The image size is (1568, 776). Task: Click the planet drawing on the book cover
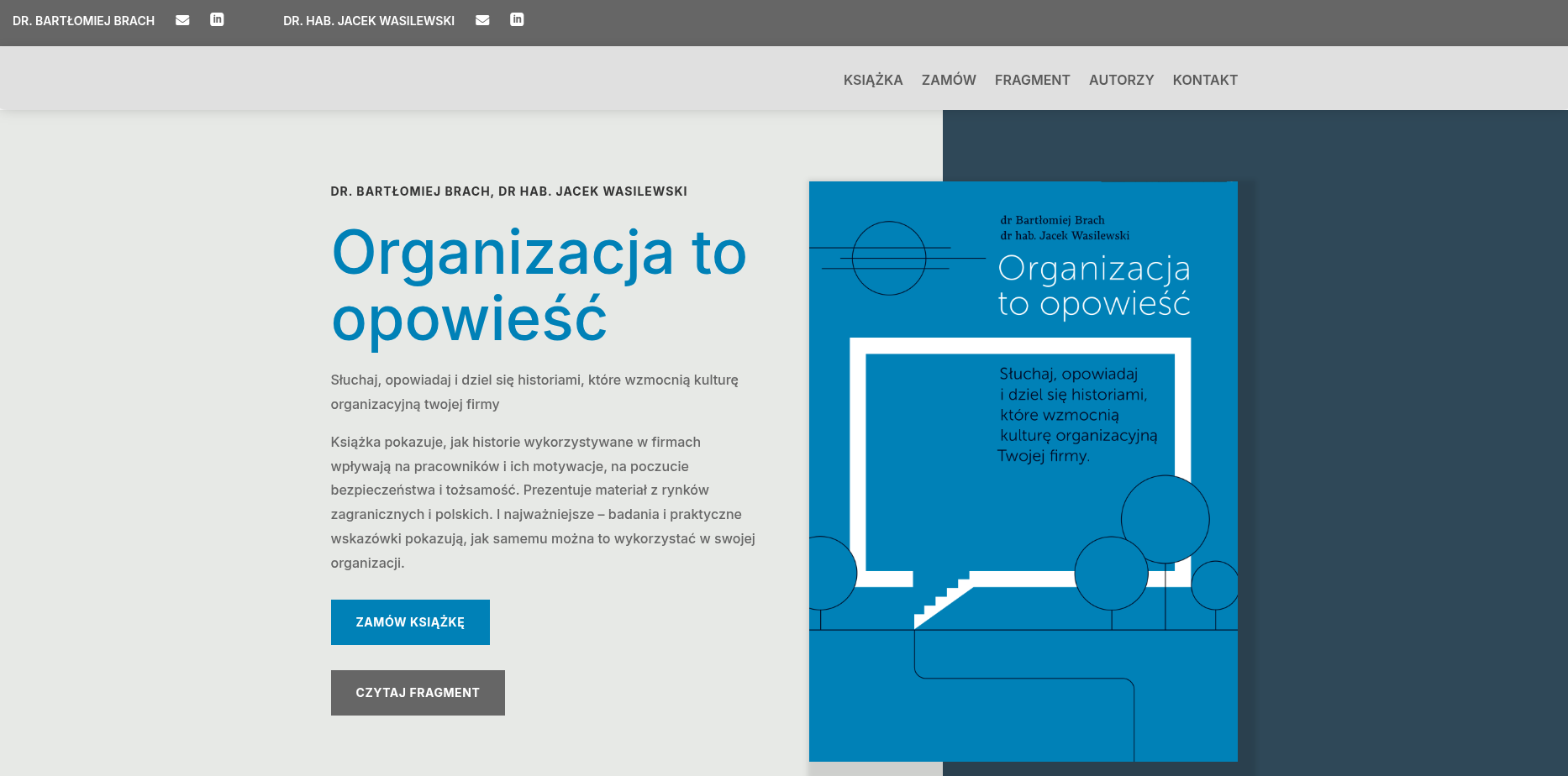click(x=889, y=259)
